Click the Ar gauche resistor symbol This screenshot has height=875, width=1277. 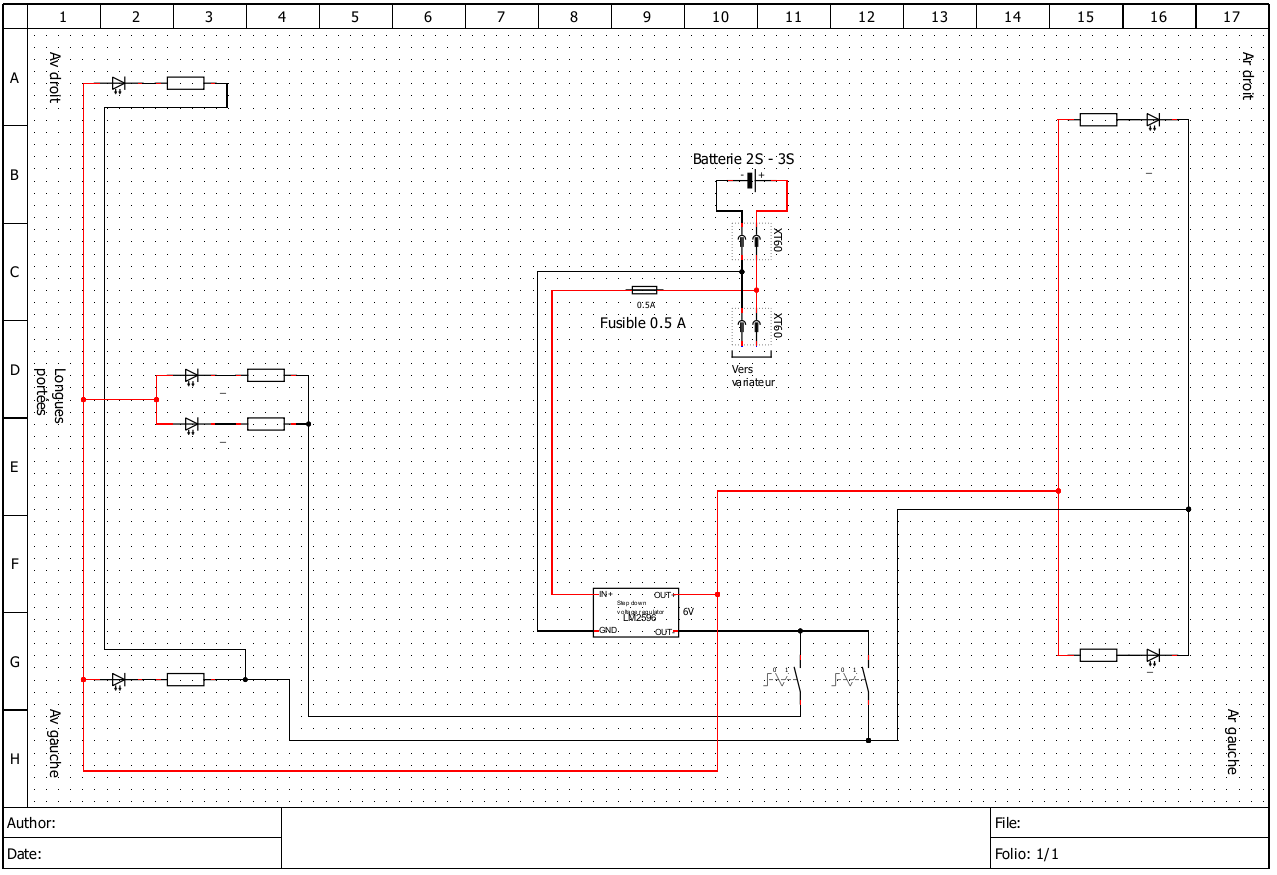[1099, 656]
